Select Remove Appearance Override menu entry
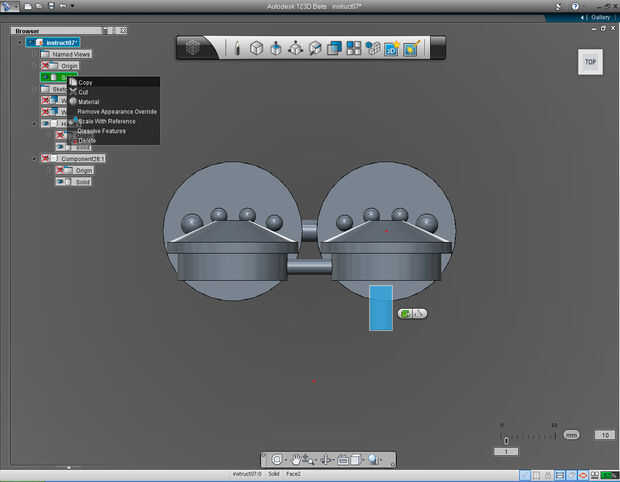620x482 pixels. pyautogui.click(x=113, y=112)
